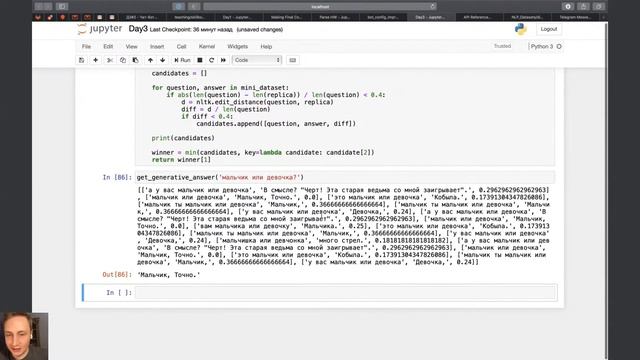Open the Safari downloads icon

[568, 6]
